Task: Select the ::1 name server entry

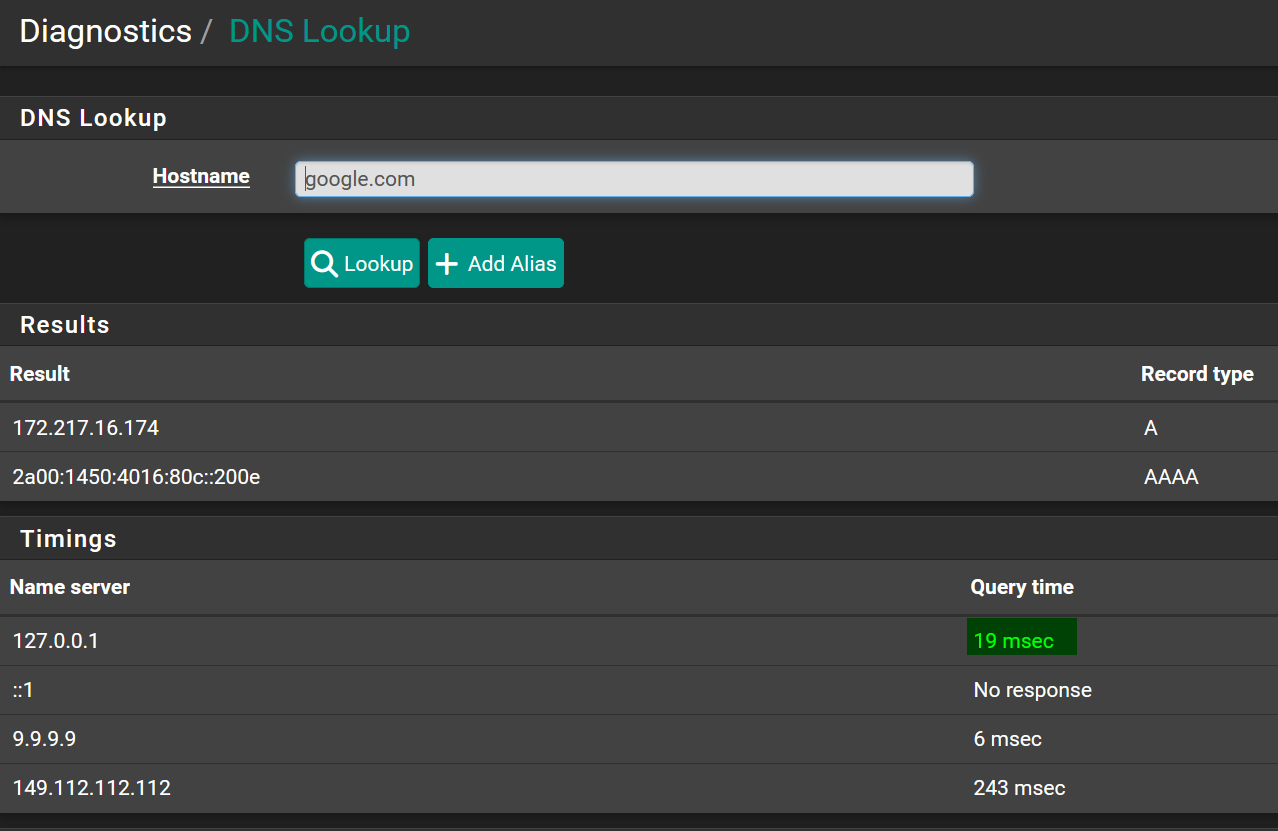Action: 23,690
